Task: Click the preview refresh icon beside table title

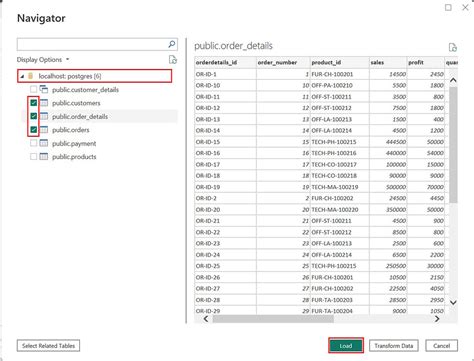Action: [452, 47]
